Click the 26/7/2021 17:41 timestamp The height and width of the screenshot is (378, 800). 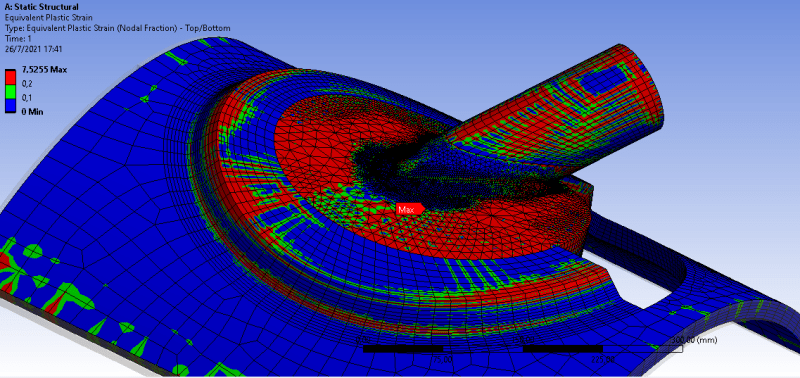pyautogui.click(x=33, y=48)
